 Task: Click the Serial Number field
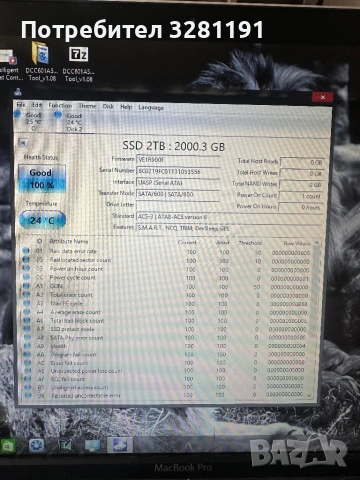coord(178,171)
